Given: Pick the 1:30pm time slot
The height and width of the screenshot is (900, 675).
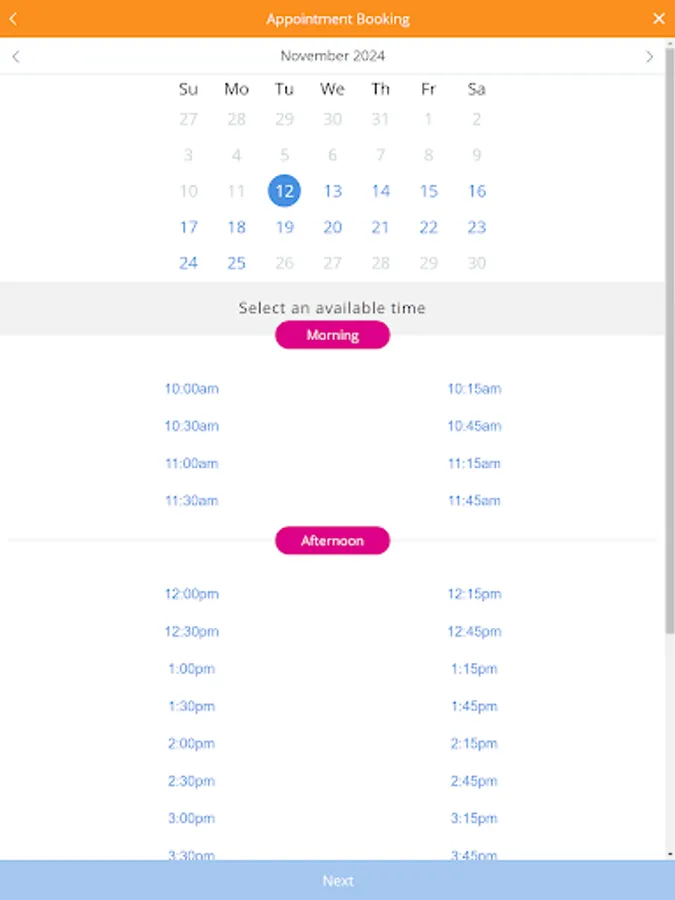Looking at the screenshot, I should pos(190,706).
